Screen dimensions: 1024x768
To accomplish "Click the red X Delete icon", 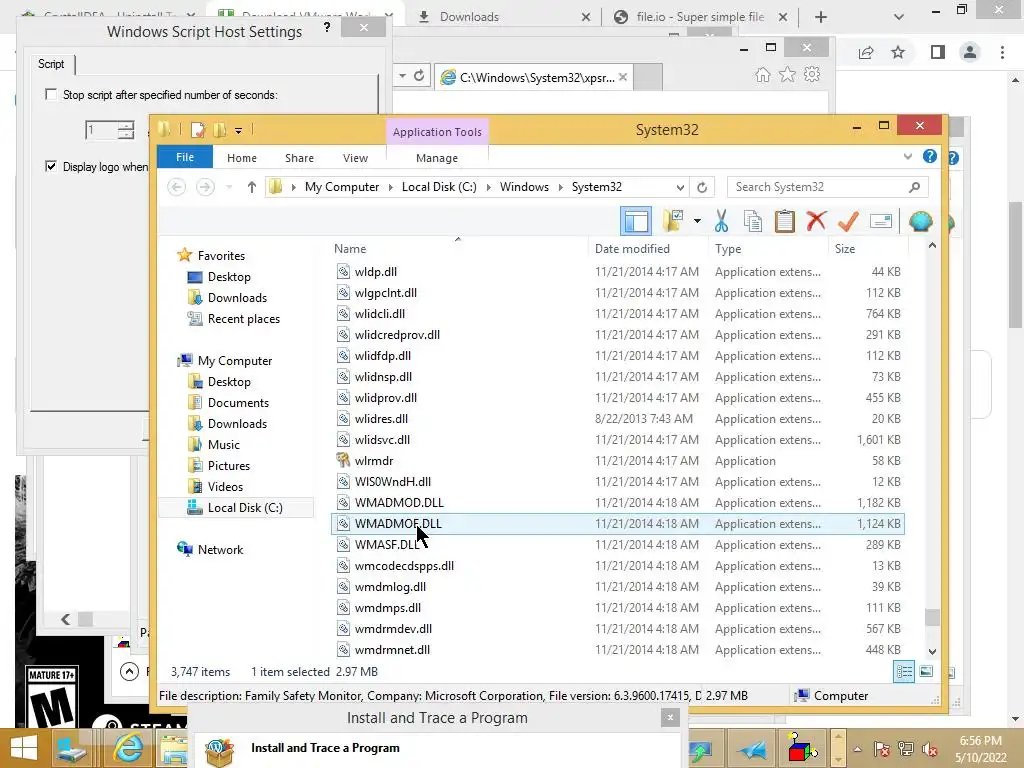I will point(816,221).
